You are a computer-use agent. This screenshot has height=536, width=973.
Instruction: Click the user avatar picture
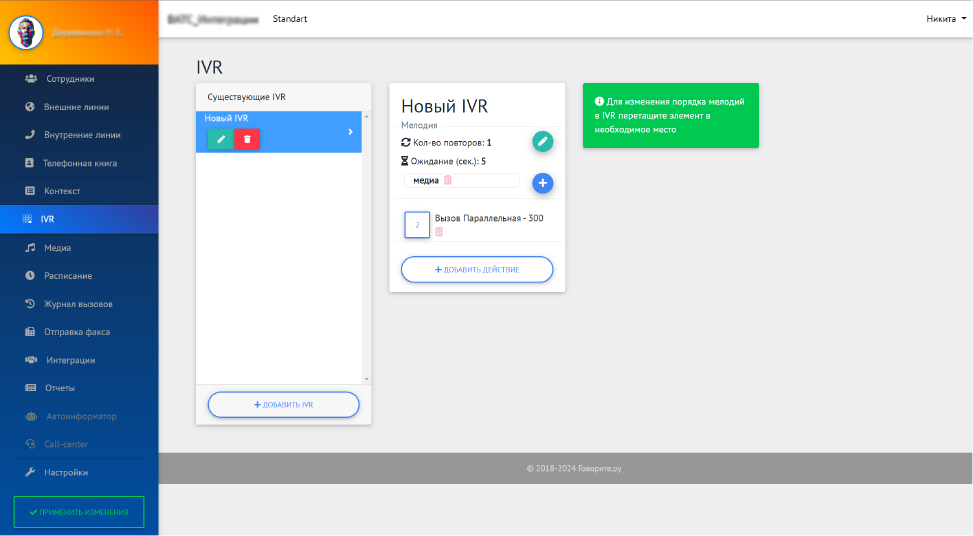point(25,32)
